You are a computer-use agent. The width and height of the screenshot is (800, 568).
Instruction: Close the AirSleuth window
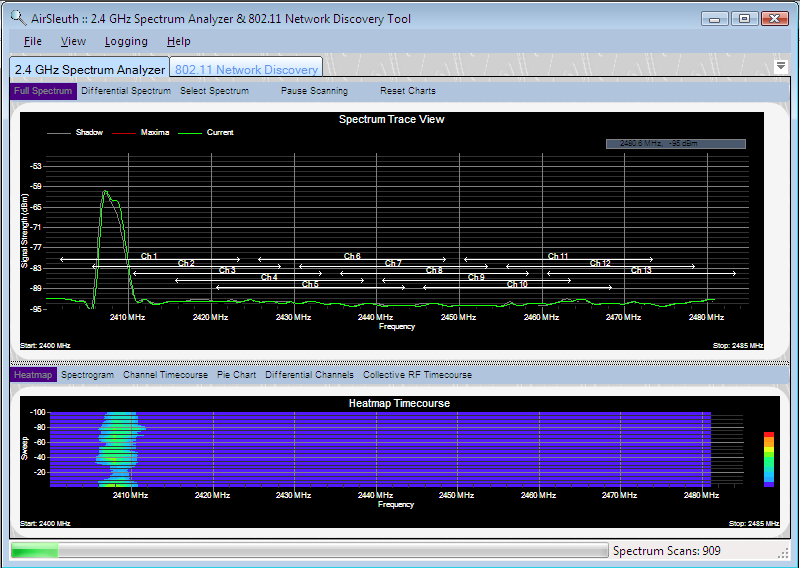click(774, 19)
